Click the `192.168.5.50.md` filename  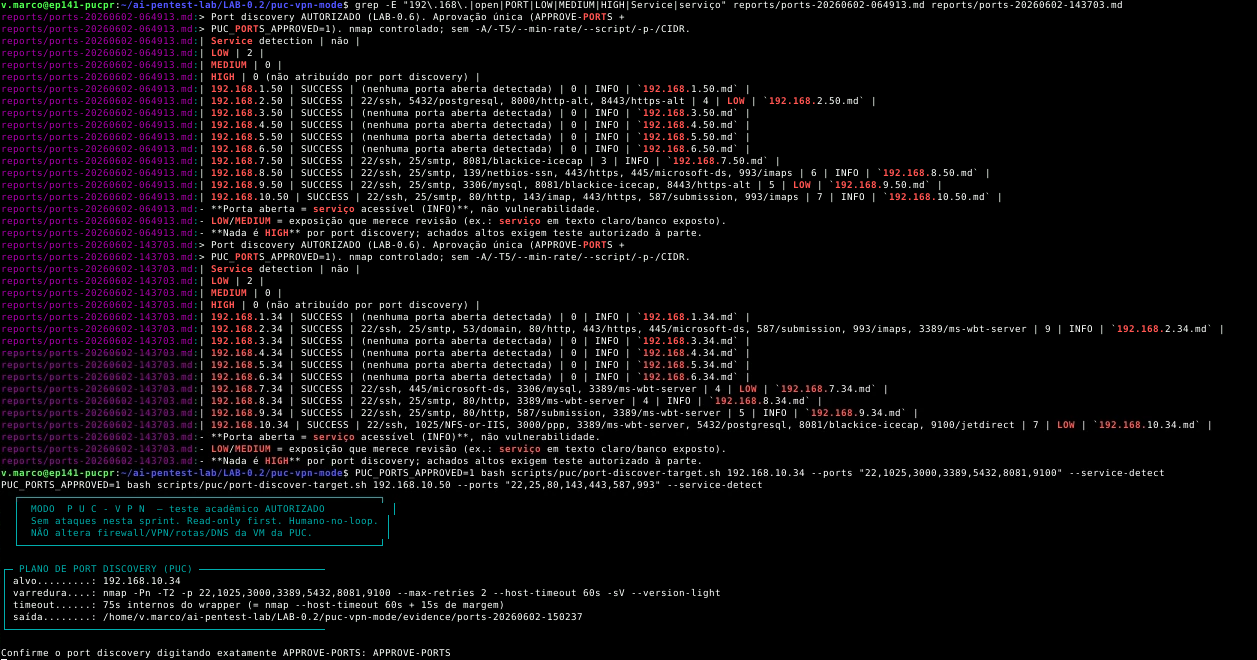coord(689,137)
